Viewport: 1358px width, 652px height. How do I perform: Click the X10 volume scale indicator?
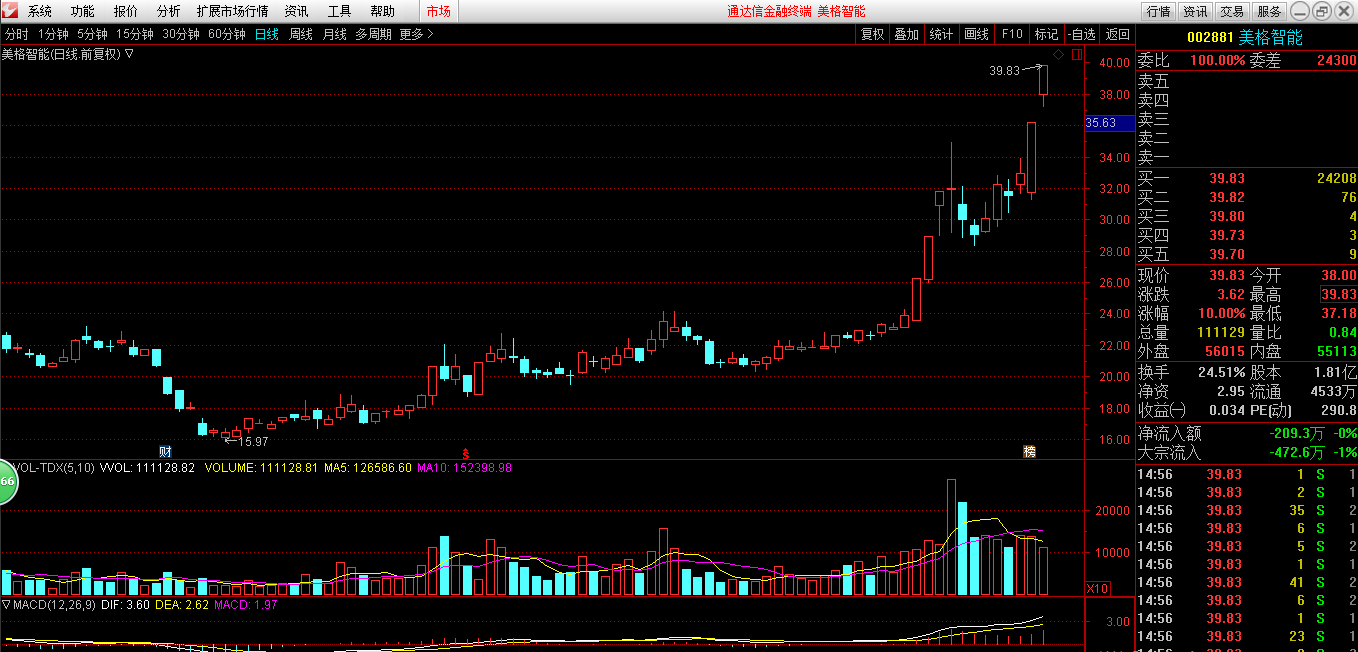click(x=1098, y=588)
